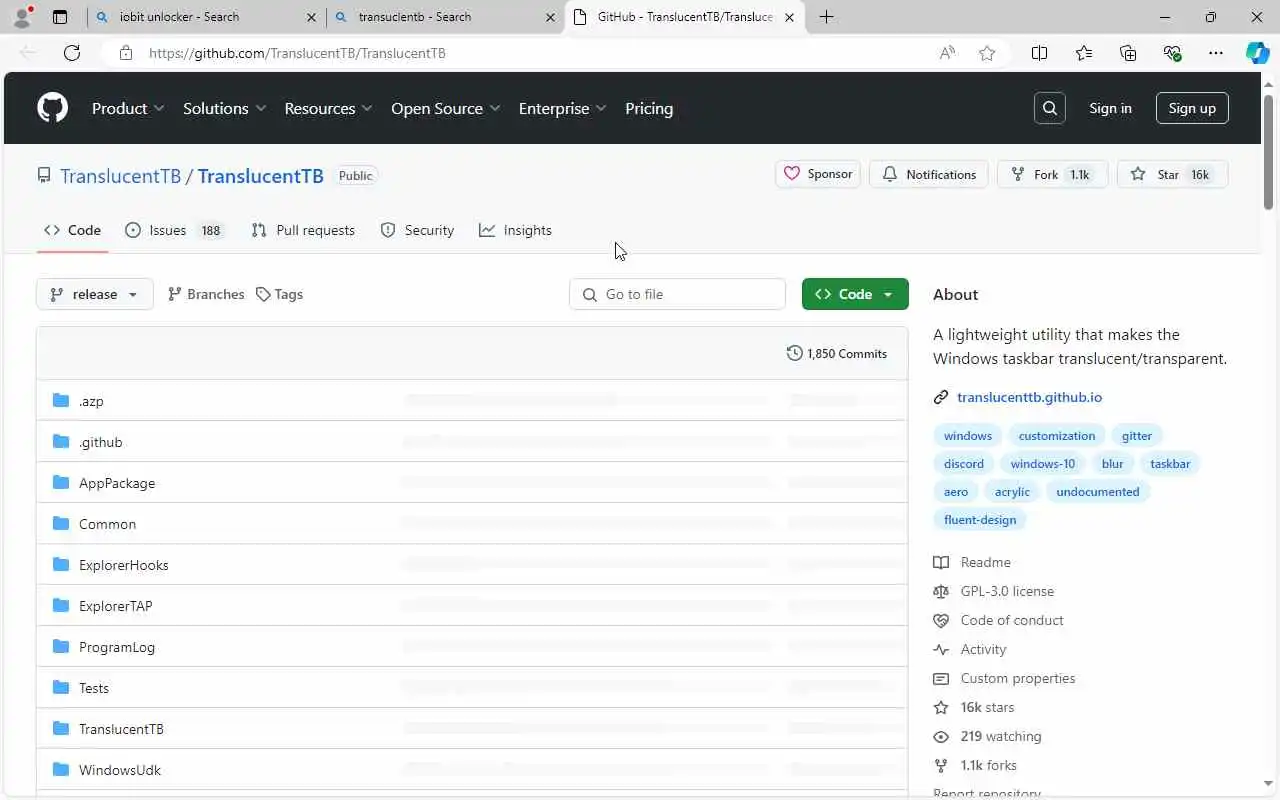The height and width of the screenshot is (800, 1280).
Task: Click the Activity pulse icon
Action: click(x=940, y=649)
